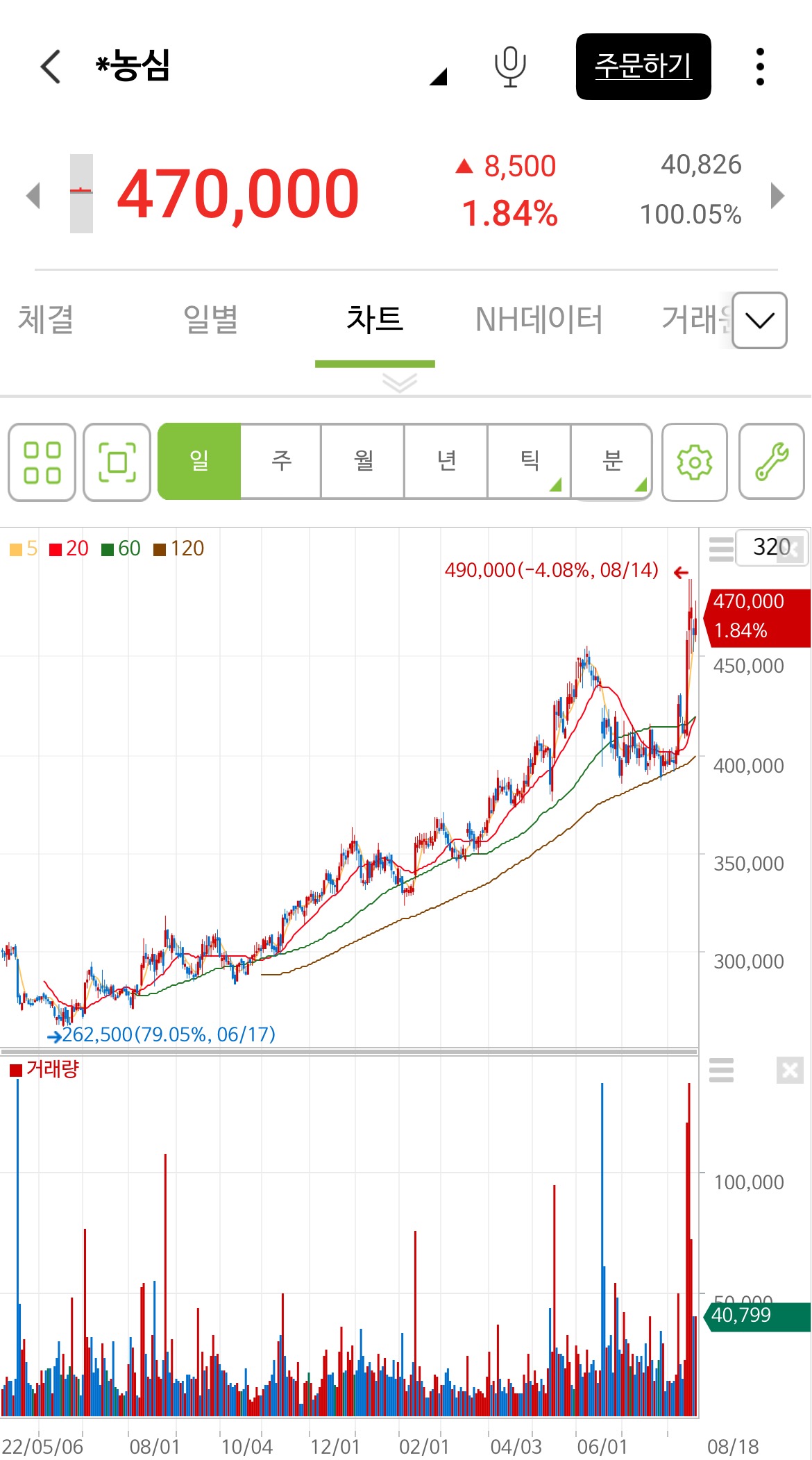Image resolution: width=812 pixels, height=1460 pixels.
Task: Tap the 12/01 date axis label
Action: tap(335, 1447)
